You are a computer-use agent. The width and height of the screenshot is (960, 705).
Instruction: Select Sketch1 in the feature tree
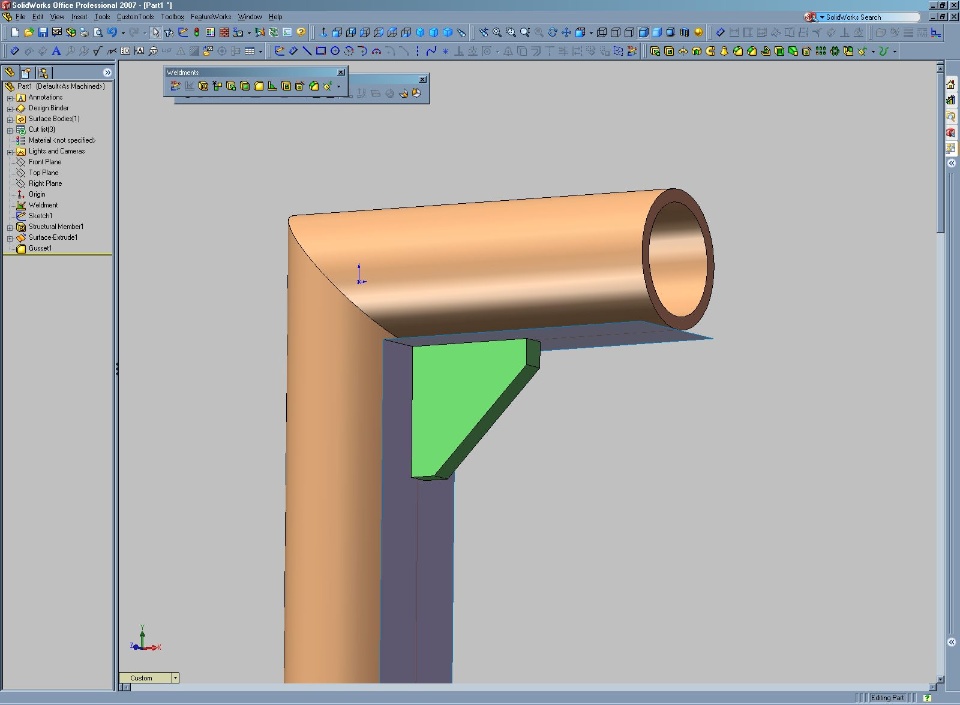pos(40,216)
